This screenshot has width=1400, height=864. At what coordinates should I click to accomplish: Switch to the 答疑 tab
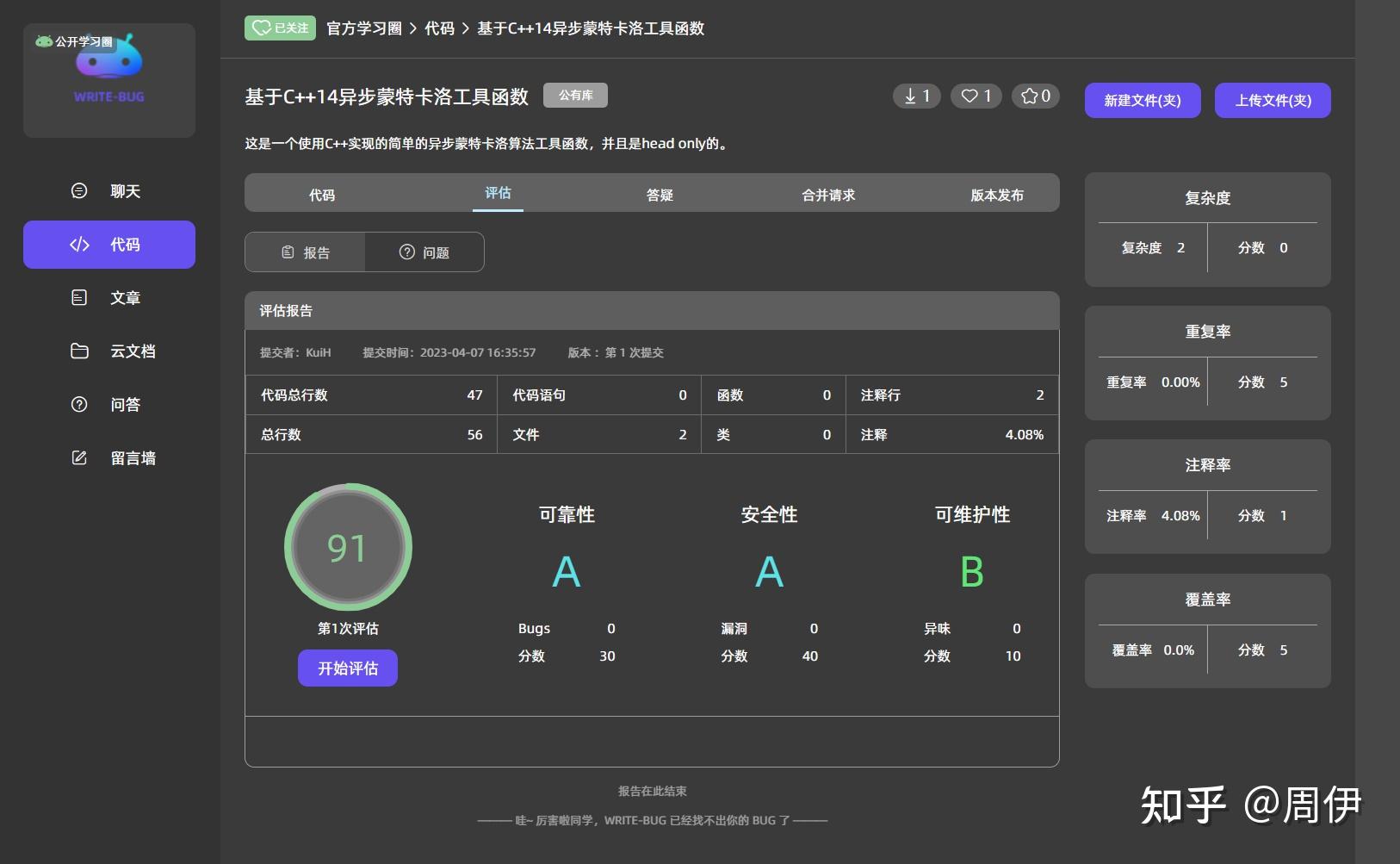[x=661, y=194]
